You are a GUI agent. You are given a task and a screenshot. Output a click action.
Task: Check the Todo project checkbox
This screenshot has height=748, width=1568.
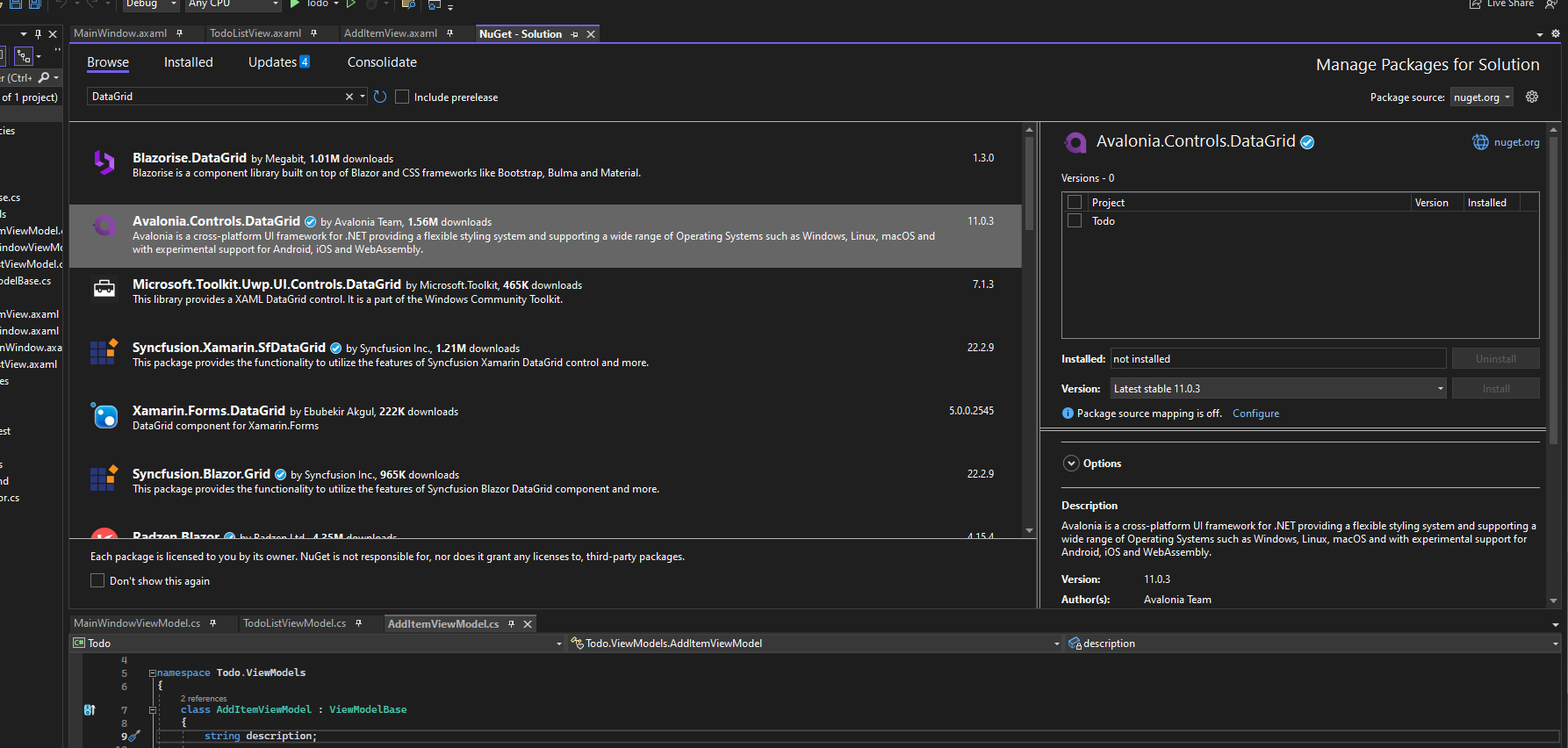click(x=1074, y=220)
